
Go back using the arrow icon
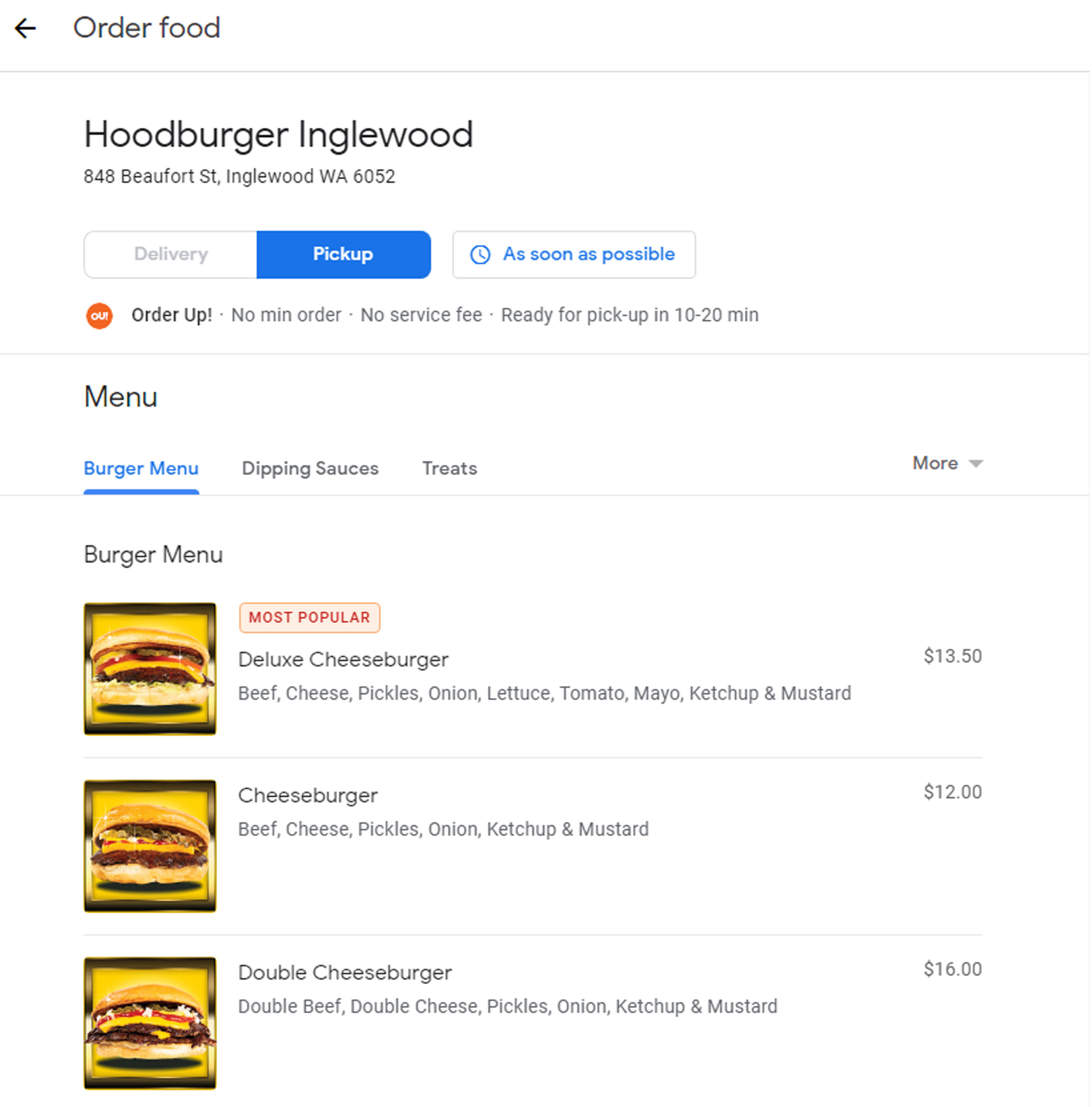(25, 28)
